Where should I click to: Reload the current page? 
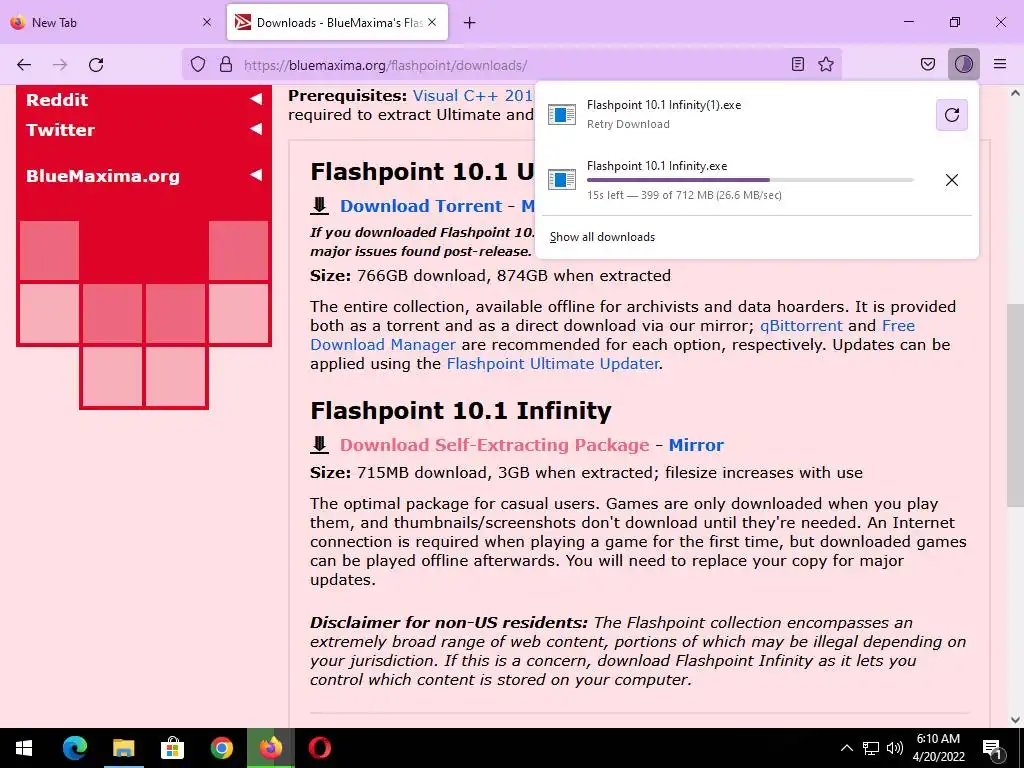point(96,65)
